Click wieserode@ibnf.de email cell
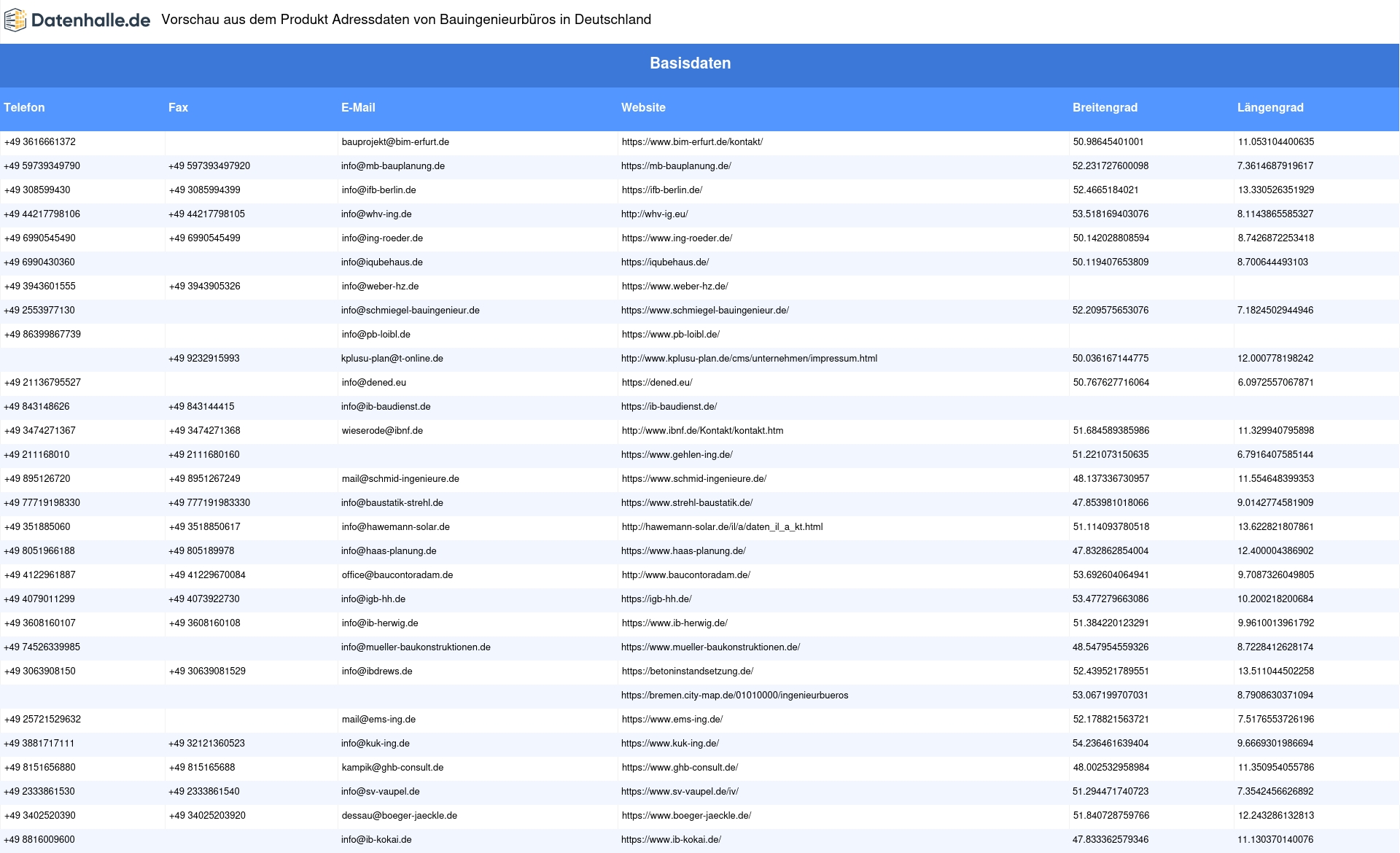 point(382,431)
